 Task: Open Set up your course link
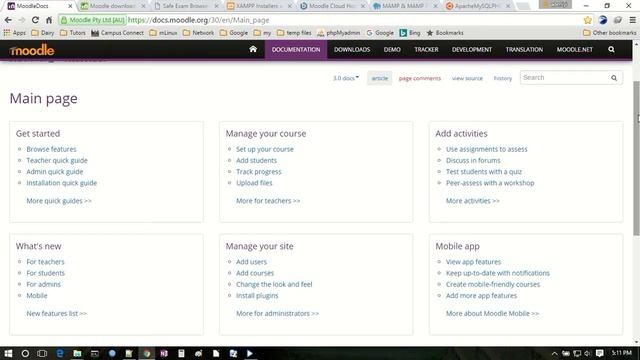coord(264,149)
